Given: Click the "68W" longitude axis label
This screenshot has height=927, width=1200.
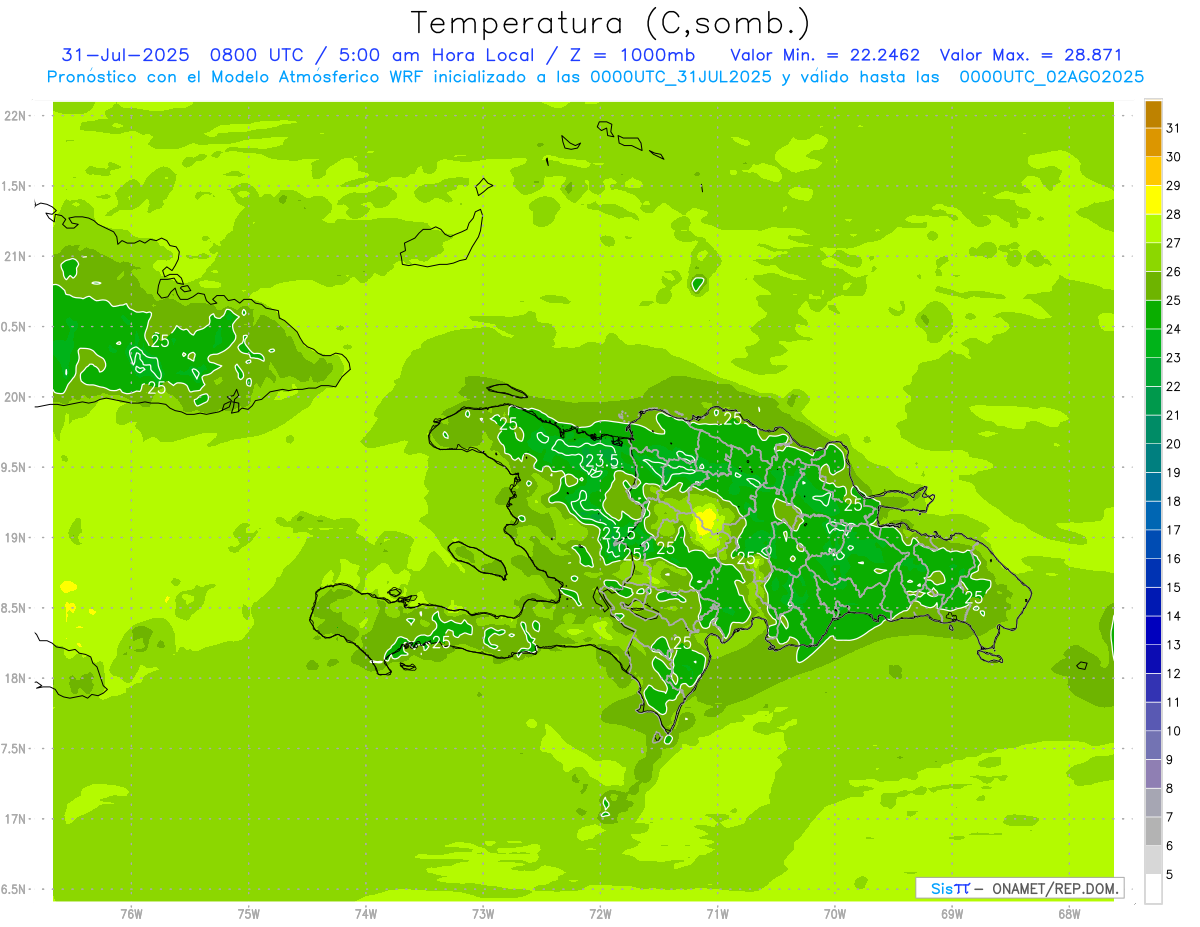Looking at the screenshot, I should coord(1069,913).
